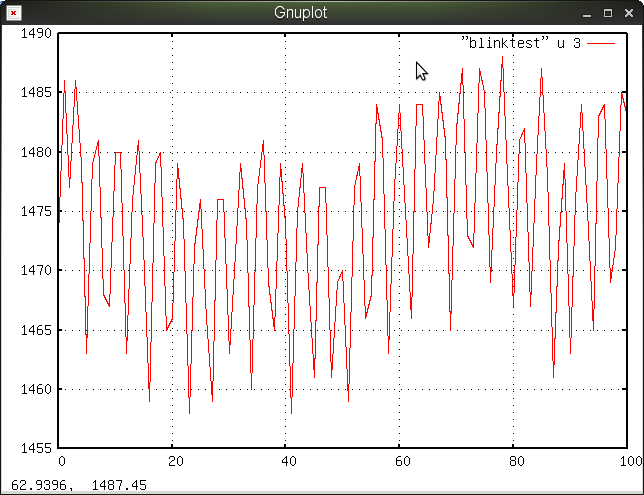Click the Gnuplot title text
This screenshot has width=644, height=495.
(300, 12)
